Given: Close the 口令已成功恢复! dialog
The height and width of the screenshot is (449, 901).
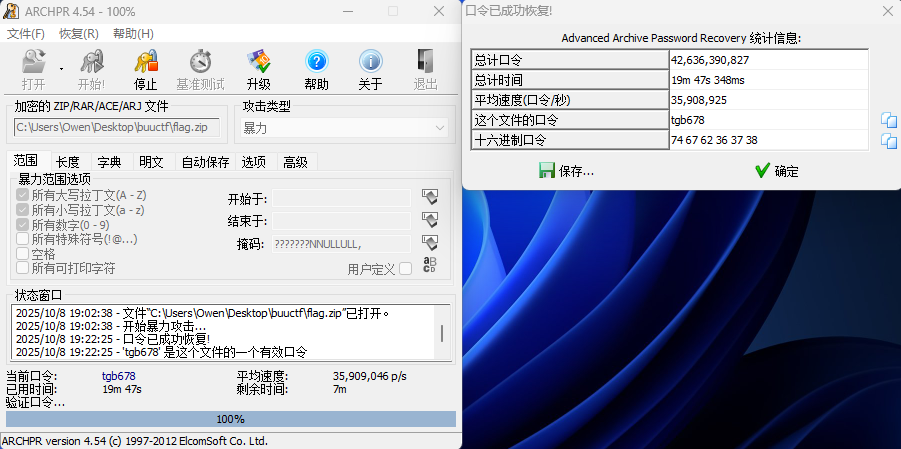Looking at the screenshot, I should pos(888,11).
